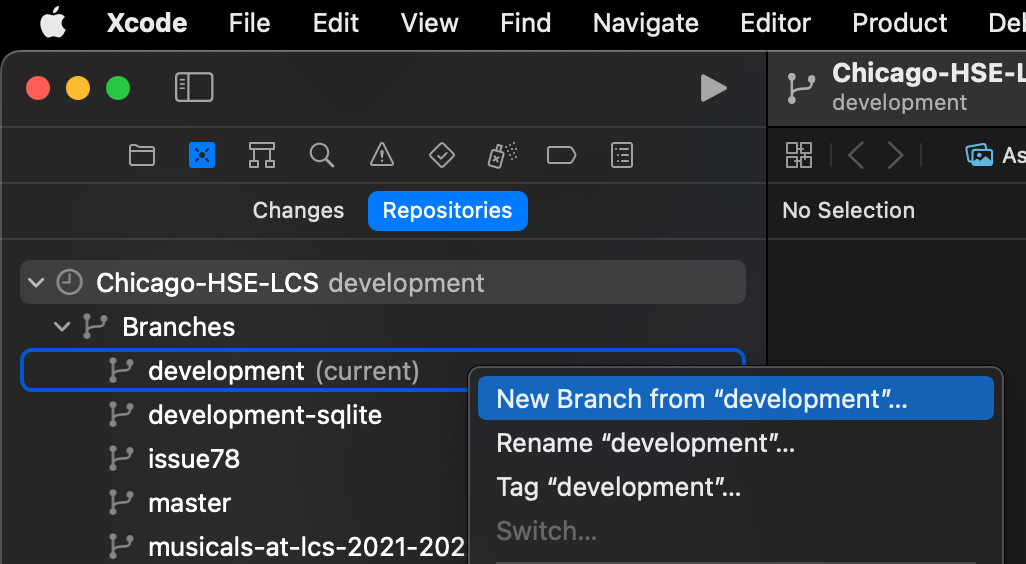Screen dimensions: 1026x564
Task: Collapse the Branches group
Action: (62, 327)
